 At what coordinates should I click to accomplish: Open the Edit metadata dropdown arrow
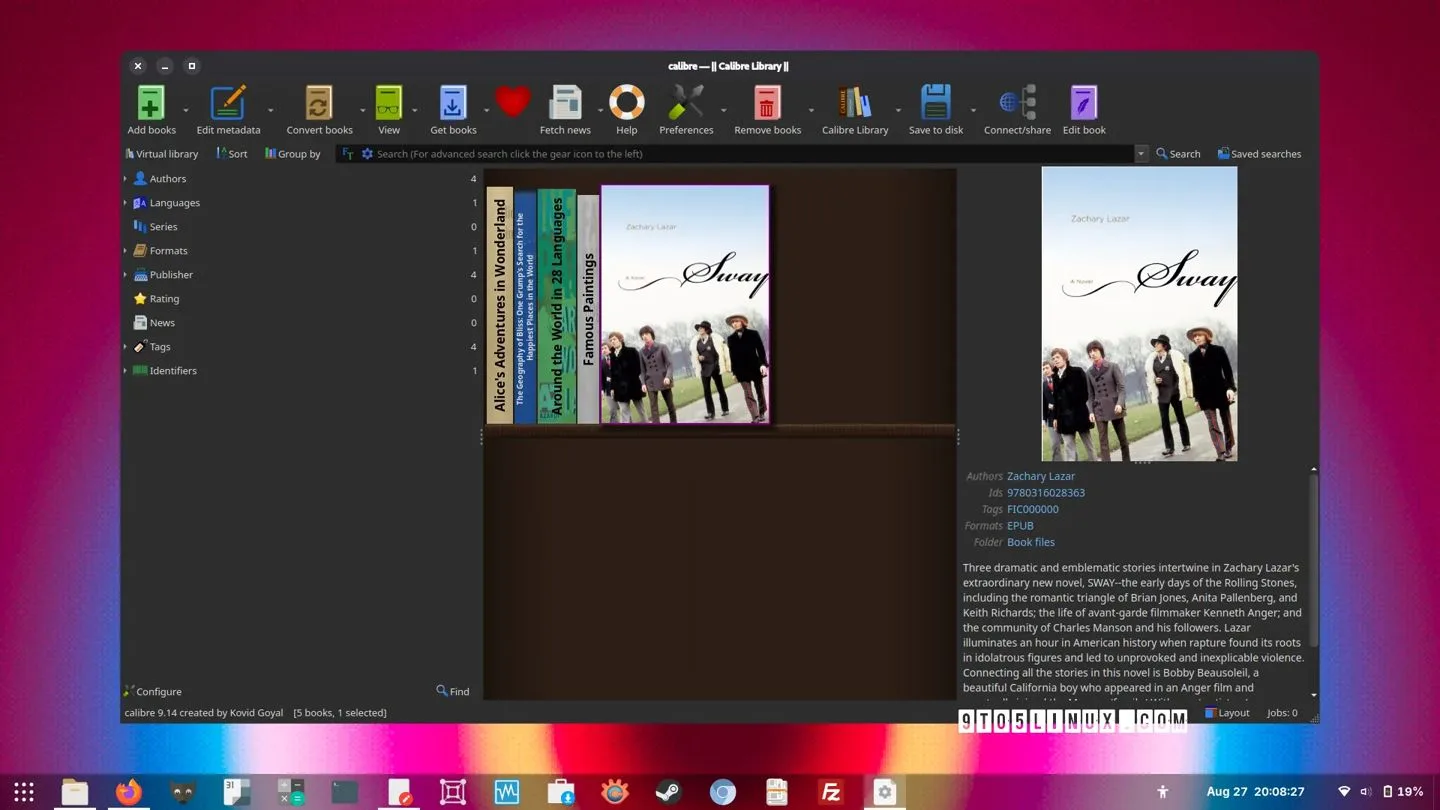[271, 110]
